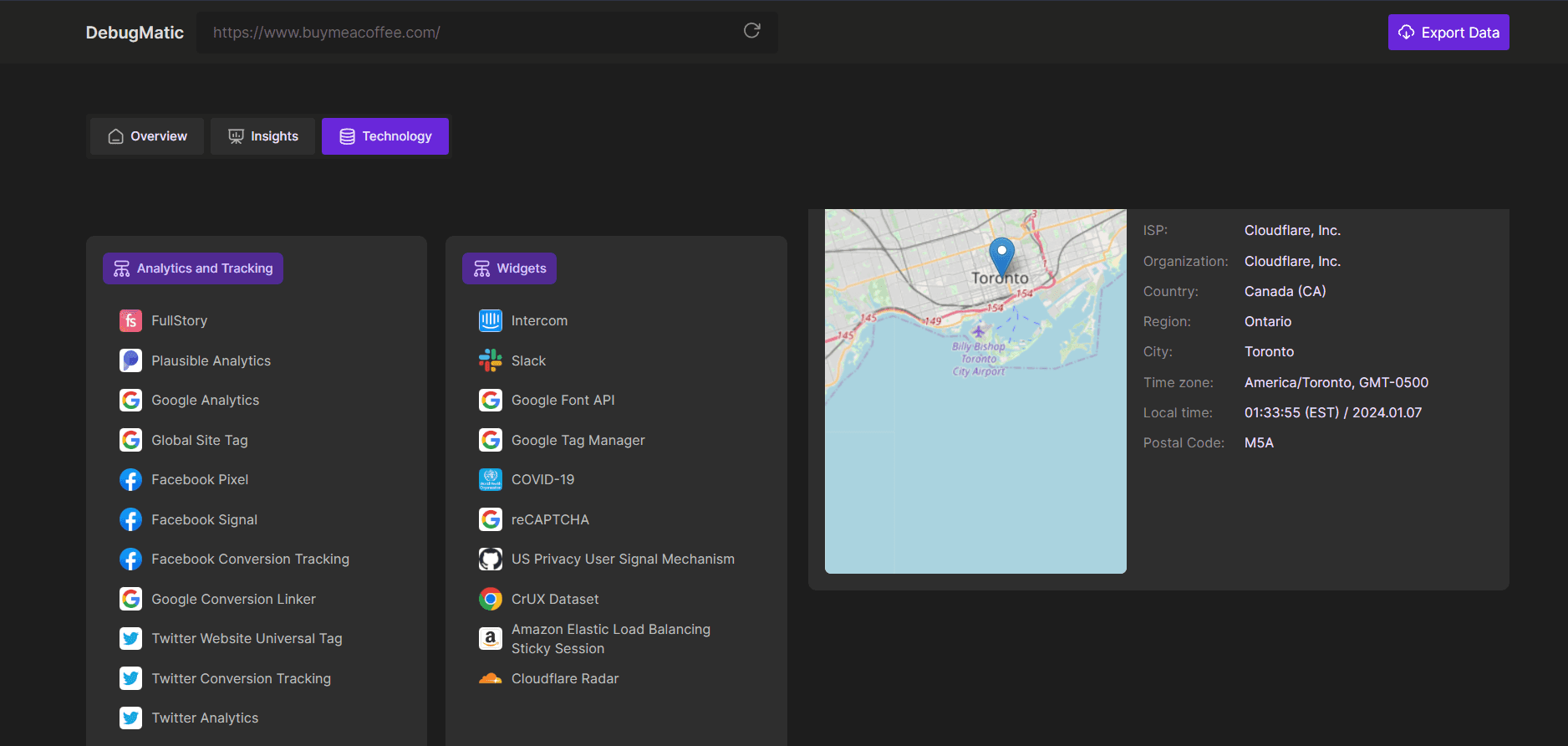Click the CrUX Dataset Chrome icon

(491, 599)
